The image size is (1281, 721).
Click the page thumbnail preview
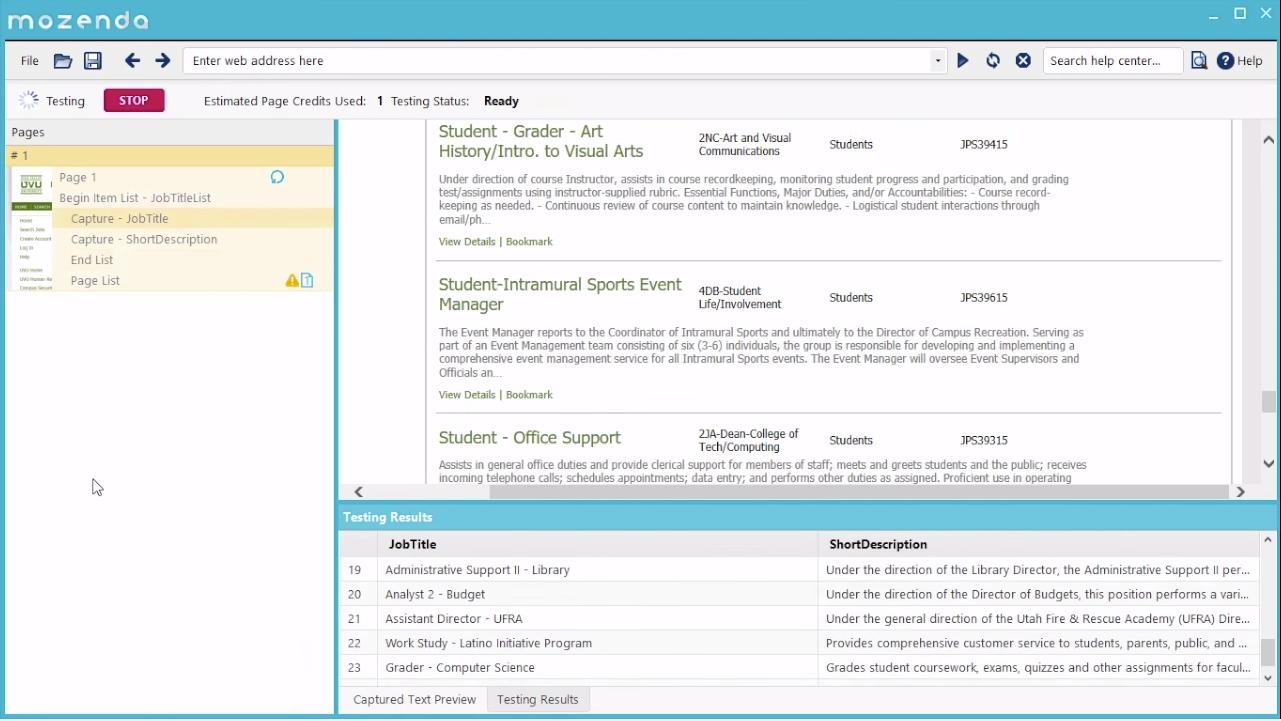tap(31, 231)
